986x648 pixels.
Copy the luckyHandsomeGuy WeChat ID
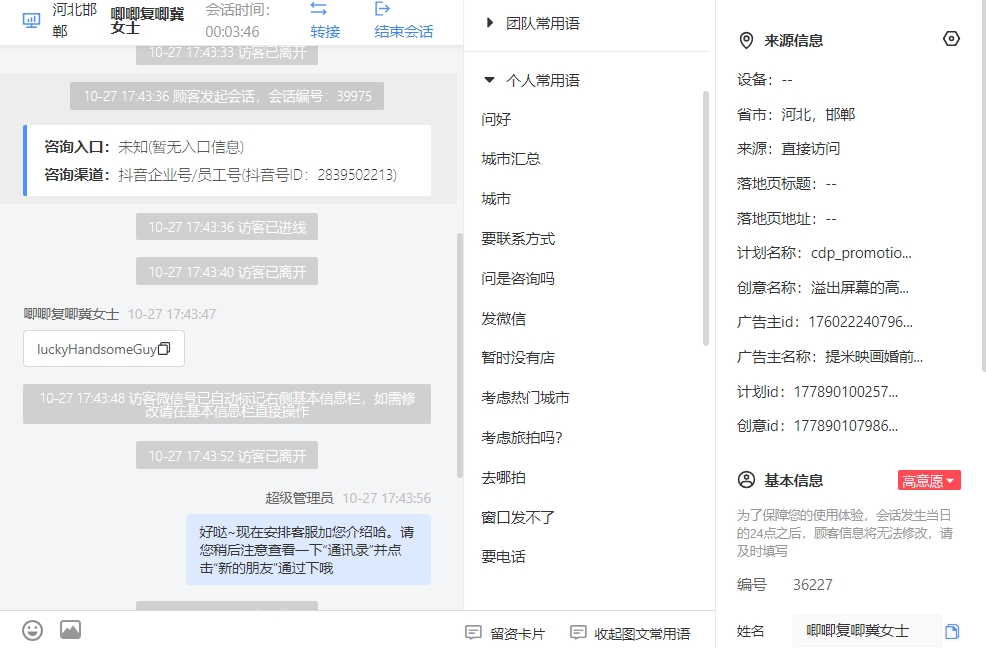[x=164, y=349]
